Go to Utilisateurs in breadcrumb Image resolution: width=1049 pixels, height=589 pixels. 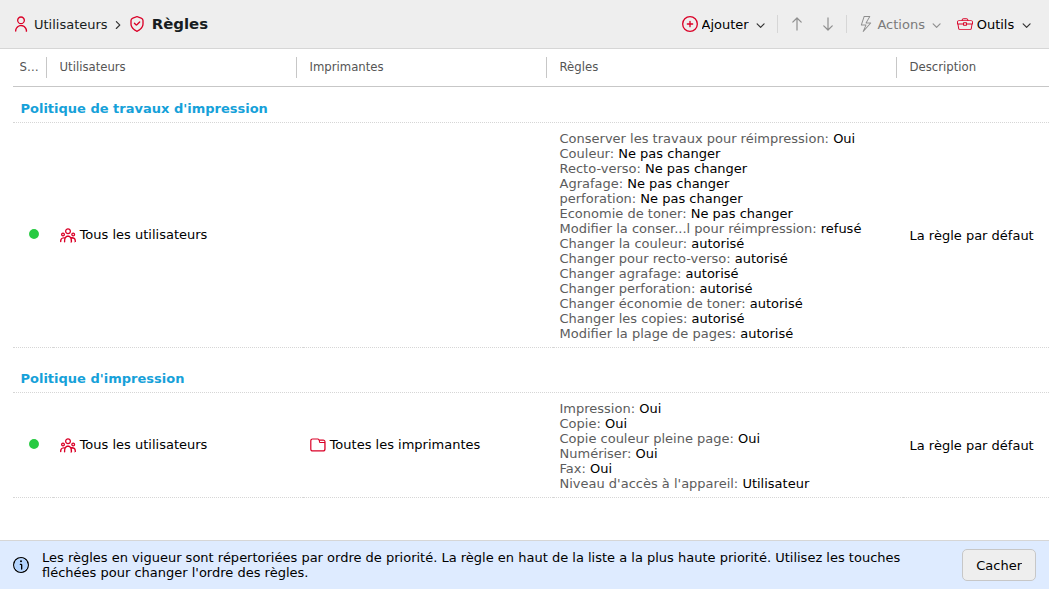(x=70, y=24)
